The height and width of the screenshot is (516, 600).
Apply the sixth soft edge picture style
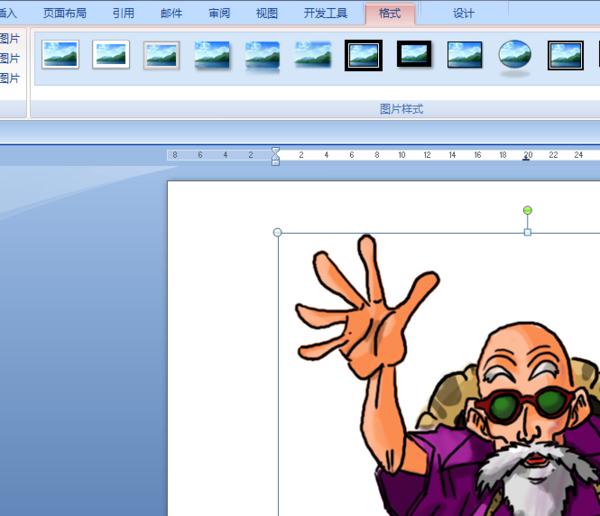click(313, 55)
